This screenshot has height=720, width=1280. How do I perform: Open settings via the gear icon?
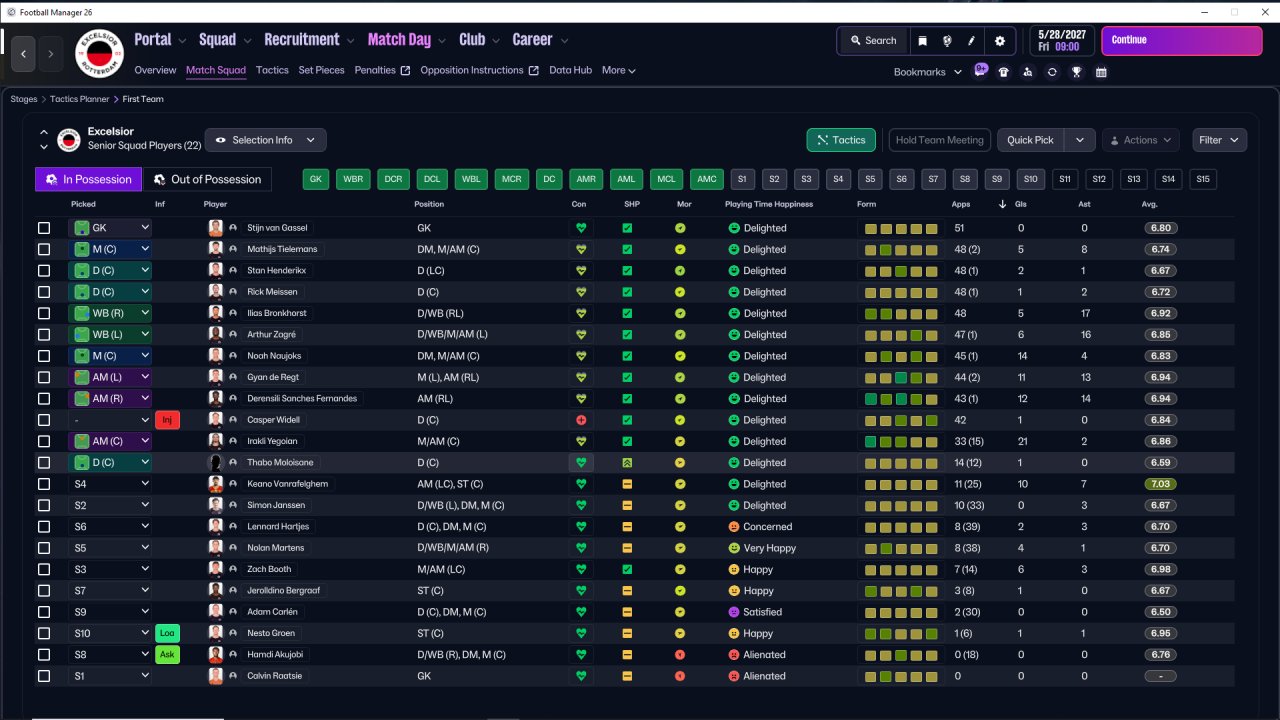coord(999,41)
